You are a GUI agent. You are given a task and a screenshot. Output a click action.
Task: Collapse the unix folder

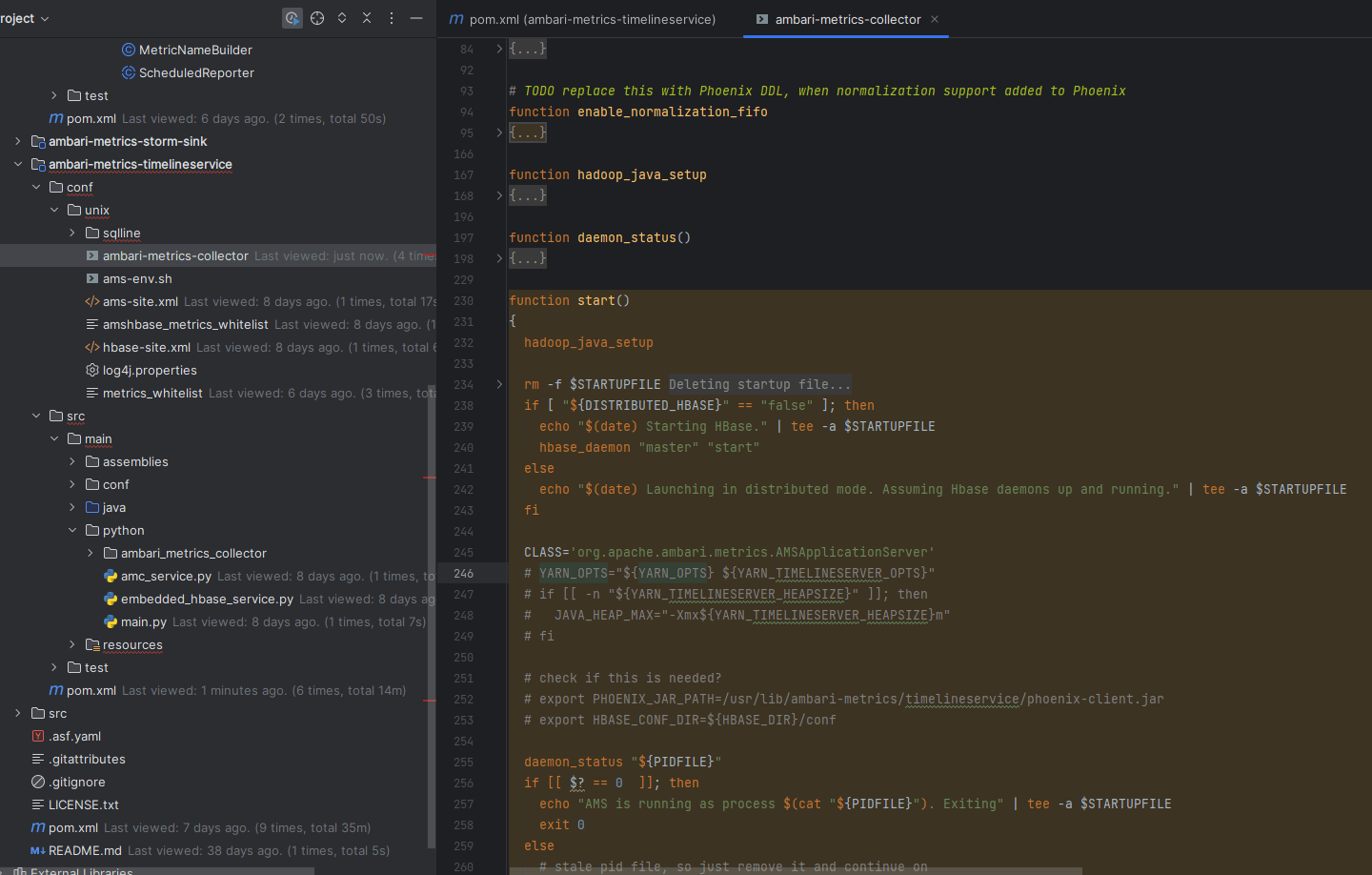click(54, 210)
